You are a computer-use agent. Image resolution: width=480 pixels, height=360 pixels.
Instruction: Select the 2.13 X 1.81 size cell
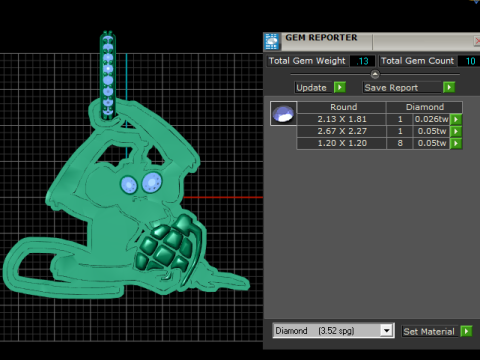click(342, 119)
